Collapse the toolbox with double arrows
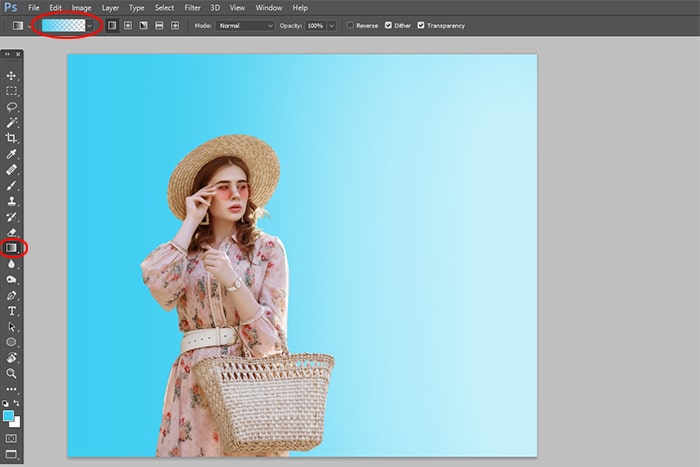 coord(7,54)
